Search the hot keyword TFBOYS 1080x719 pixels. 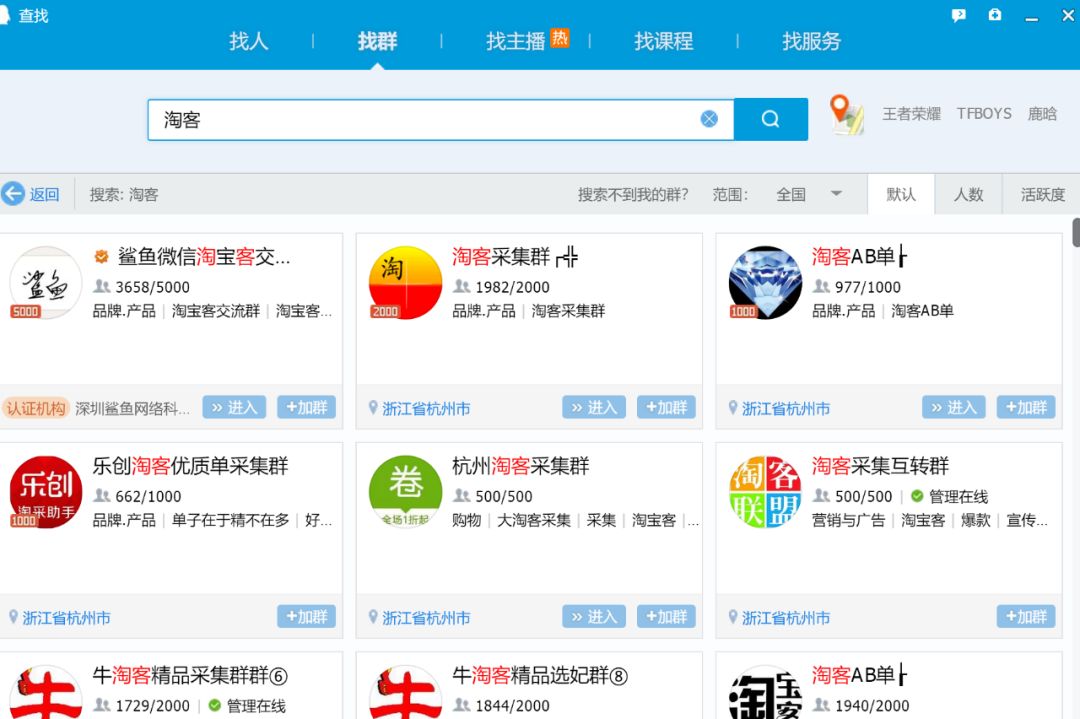984,113
